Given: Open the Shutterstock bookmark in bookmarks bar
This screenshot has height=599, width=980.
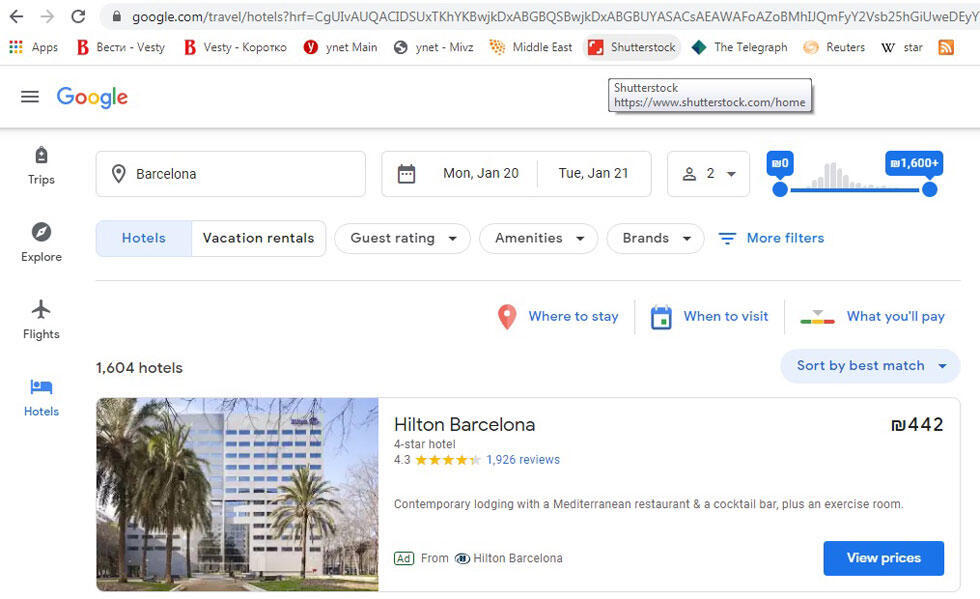Looking at the screenshot, I should (631, 47).
